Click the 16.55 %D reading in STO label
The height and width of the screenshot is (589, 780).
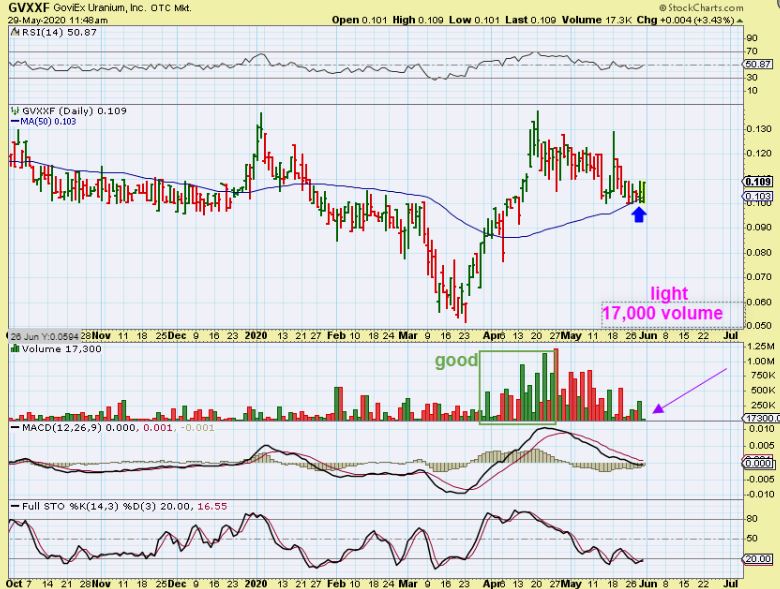(x=212, y=506)
